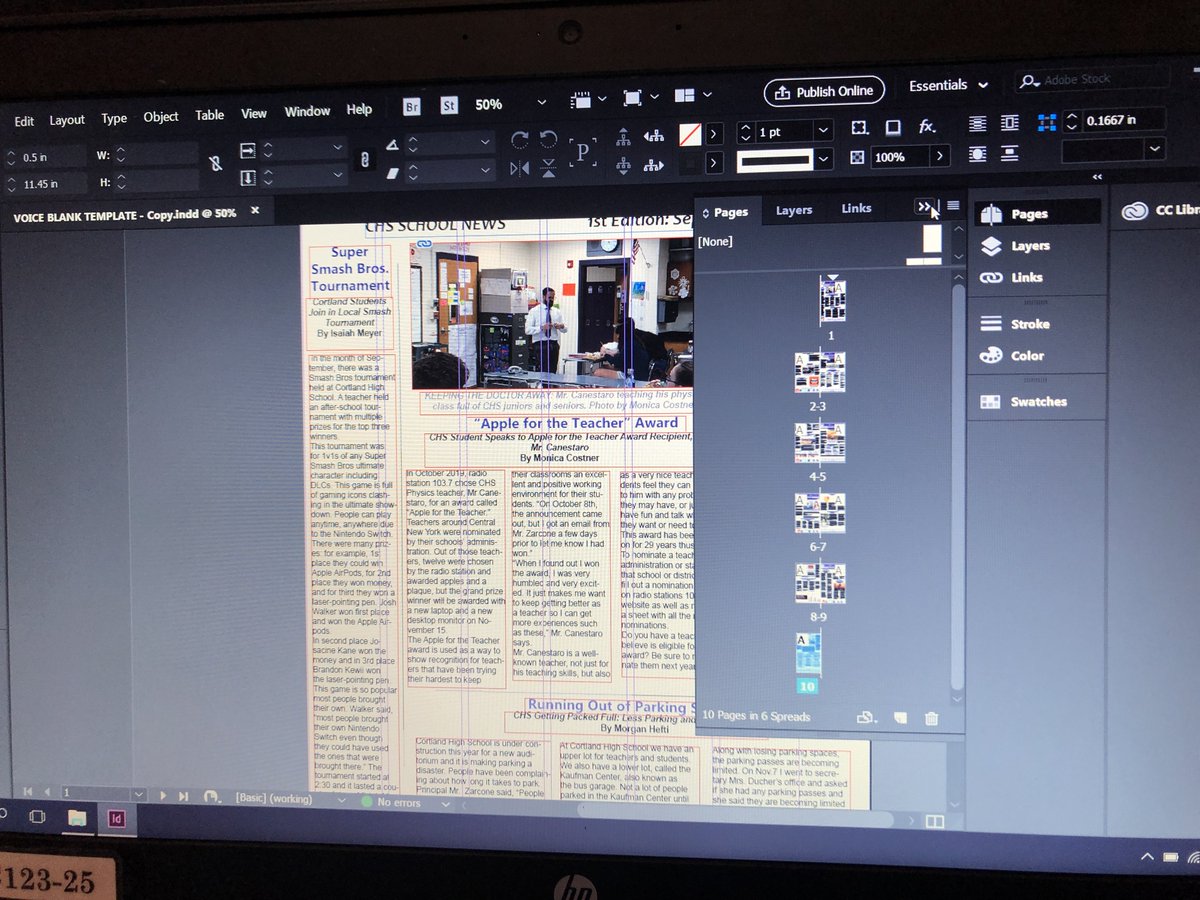Click the No errors preflight status
Screen dimensions: 1200x900
coord(392,802)
